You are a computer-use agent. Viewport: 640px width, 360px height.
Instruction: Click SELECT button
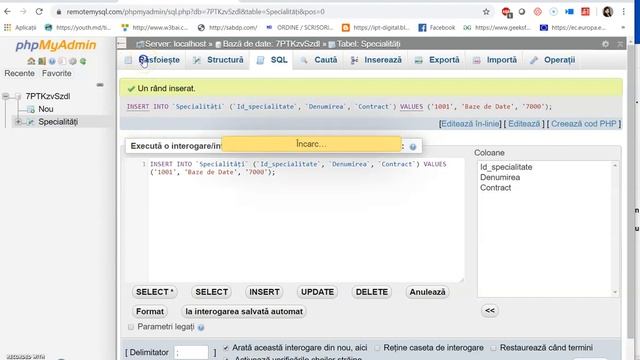tap(211, 292)
